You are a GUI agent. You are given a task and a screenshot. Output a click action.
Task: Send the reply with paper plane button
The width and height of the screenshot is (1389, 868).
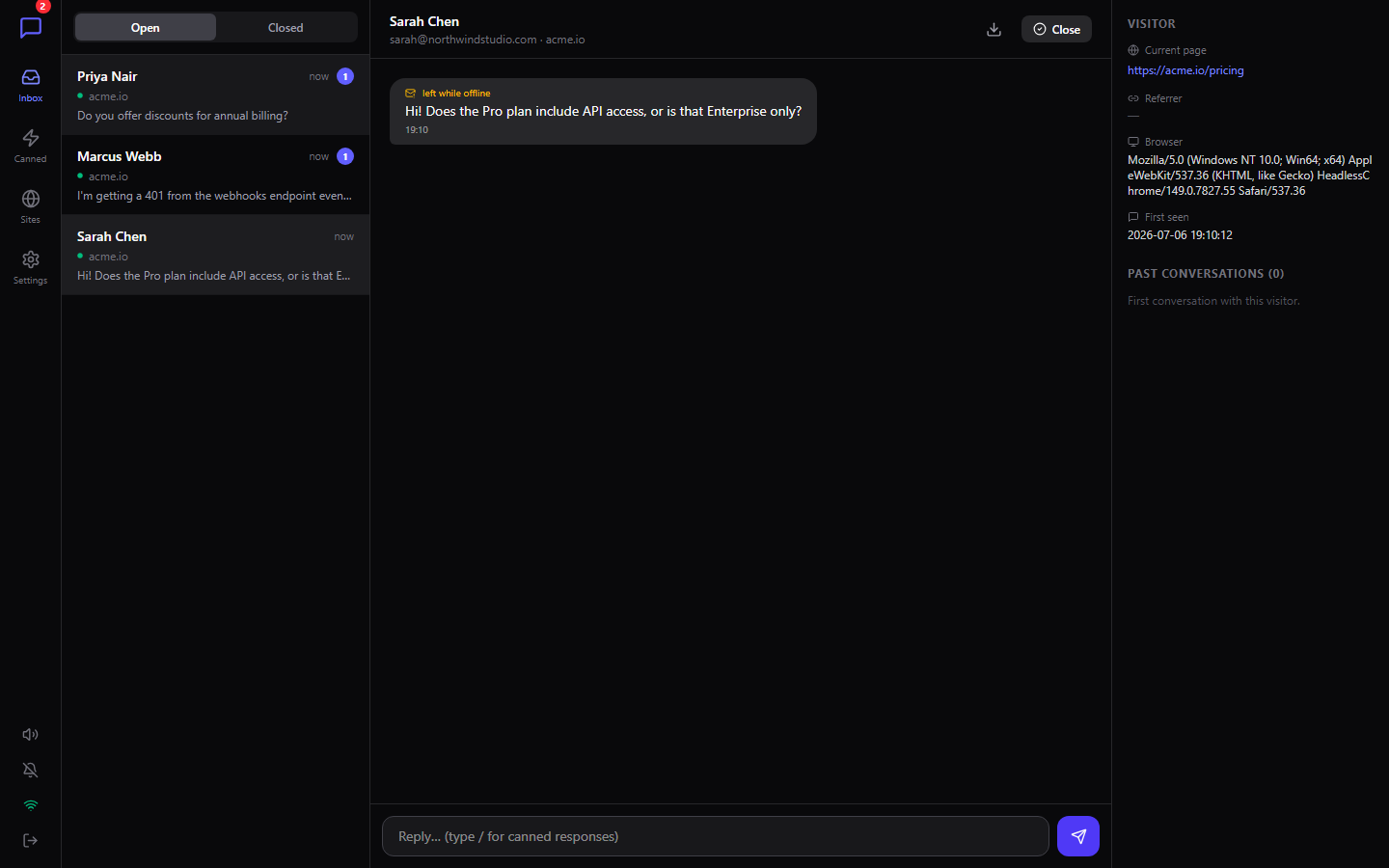[1078, 836]
